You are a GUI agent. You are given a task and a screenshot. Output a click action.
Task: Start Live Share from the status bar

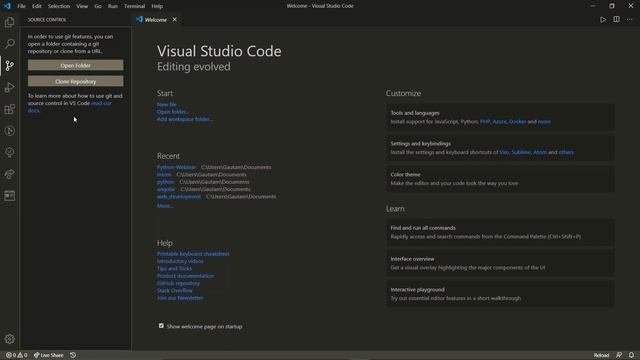click(49, 355)
